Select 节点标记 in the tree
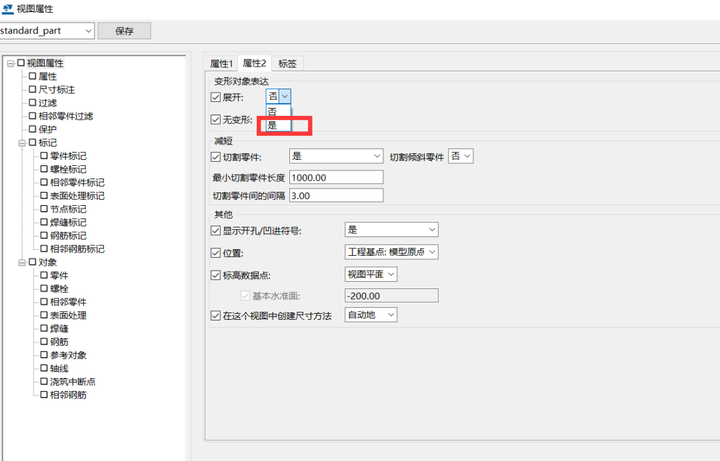Viewport: 720px width, 461px height. pos(68,210)
